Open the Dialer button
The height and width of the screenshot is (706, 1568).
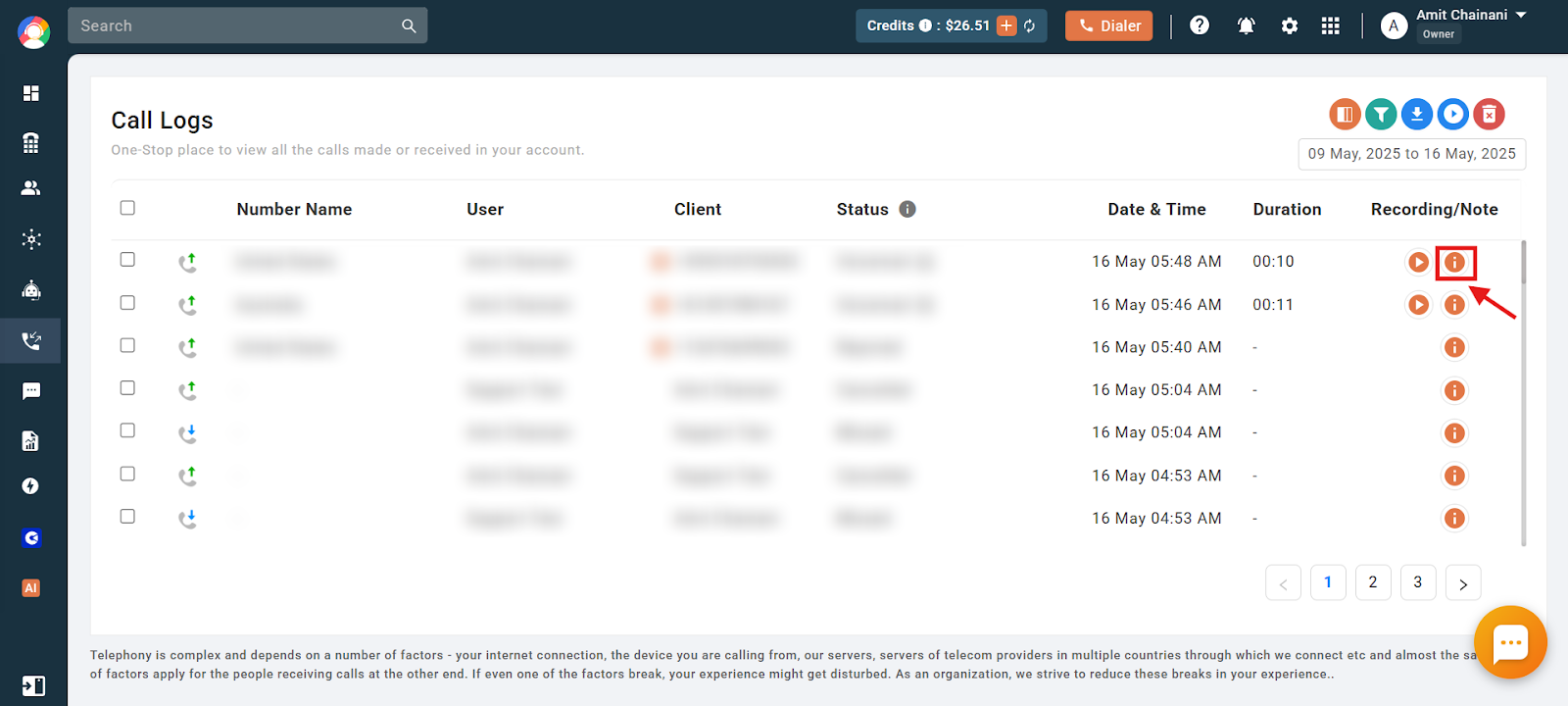pos(1109,25)
